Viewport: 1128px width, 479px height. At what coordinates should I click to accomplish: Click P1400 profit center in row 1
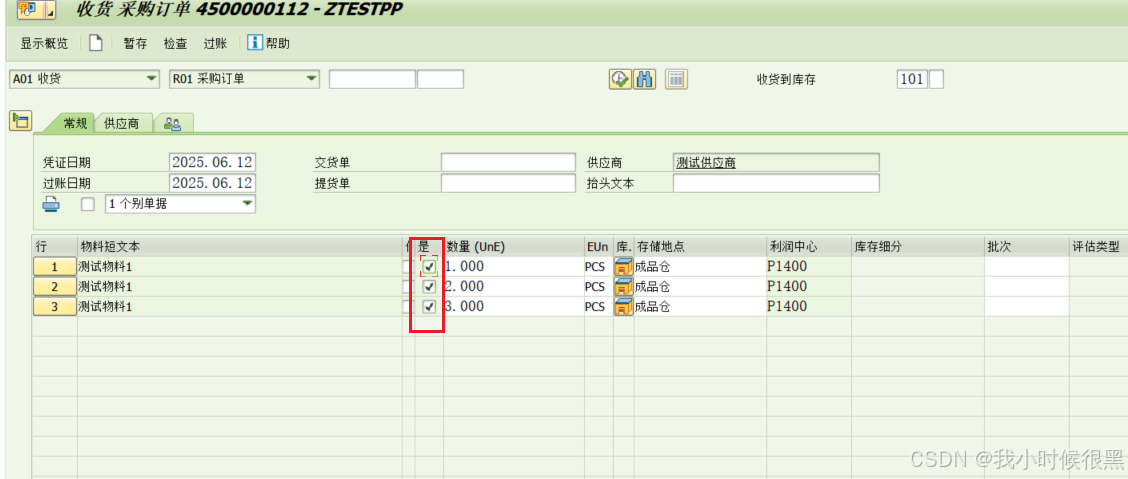(x=787, y=267)
